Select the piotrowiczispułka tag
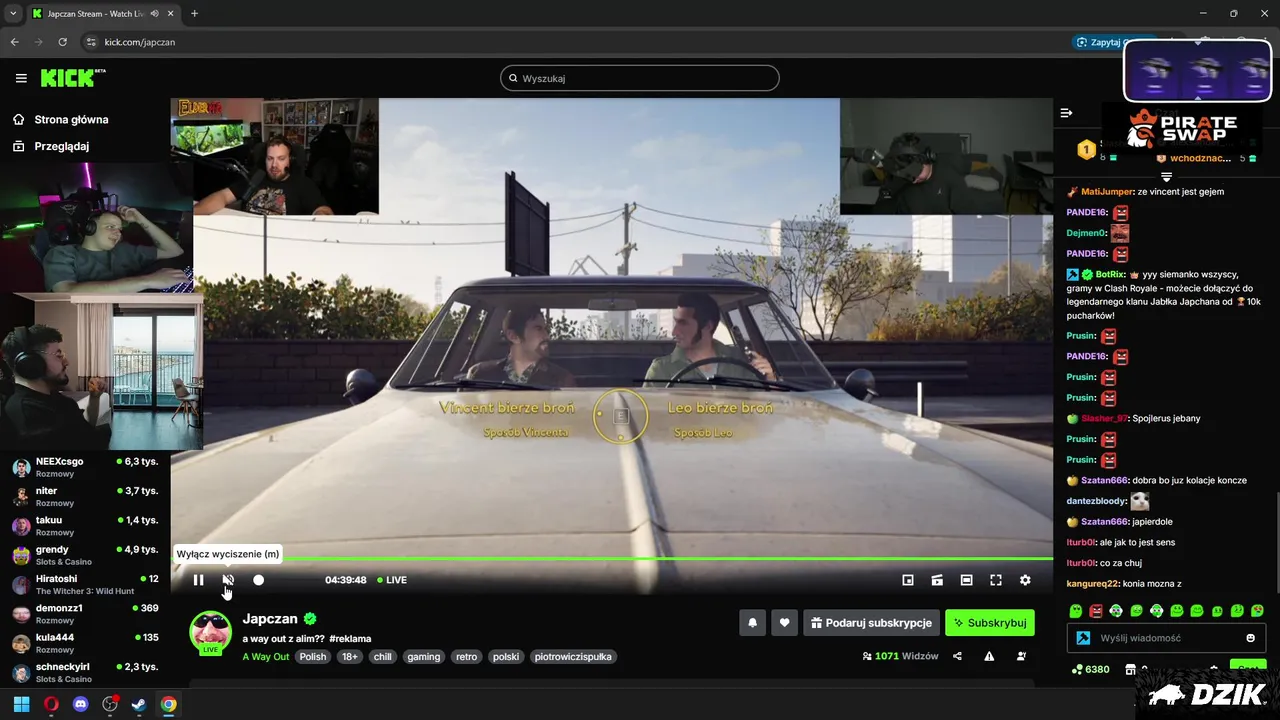 tap(573, 657)
